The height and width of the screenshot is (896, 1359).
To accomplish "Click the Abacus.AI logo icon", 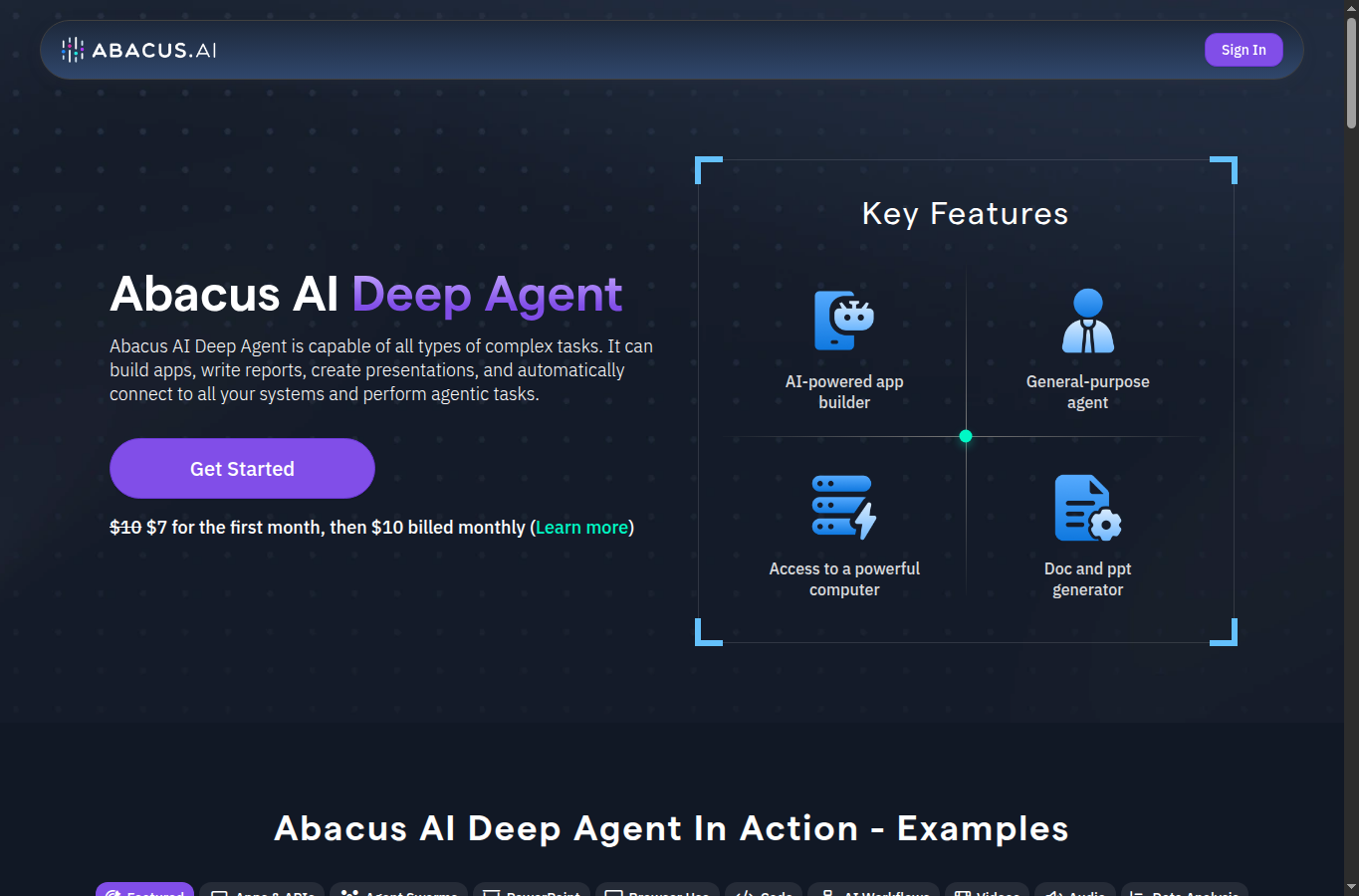I will [73, 50].
